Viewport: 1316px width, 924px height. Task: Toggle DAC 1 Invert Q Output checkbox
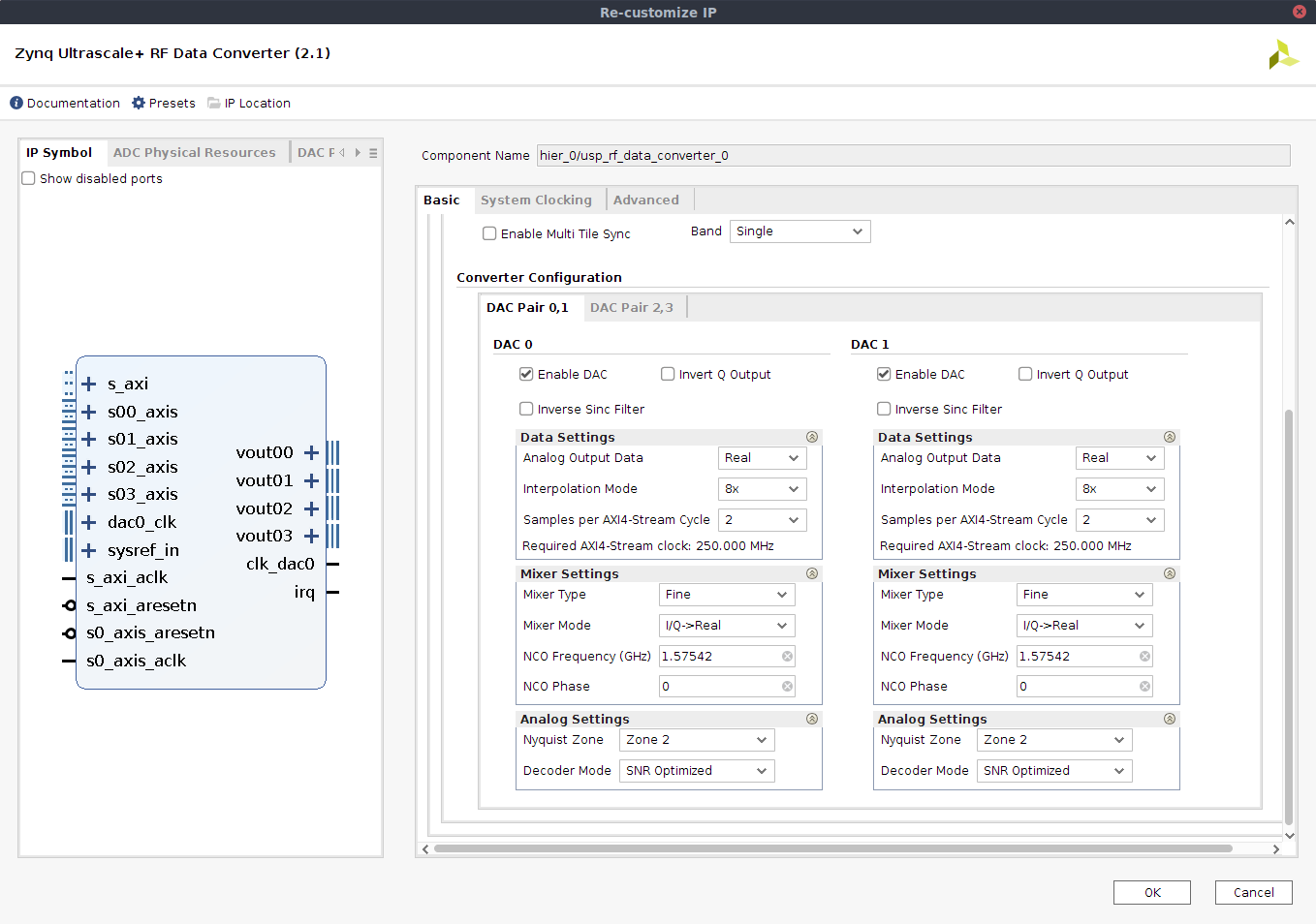pyautogui.click(x=1025, y=374)
